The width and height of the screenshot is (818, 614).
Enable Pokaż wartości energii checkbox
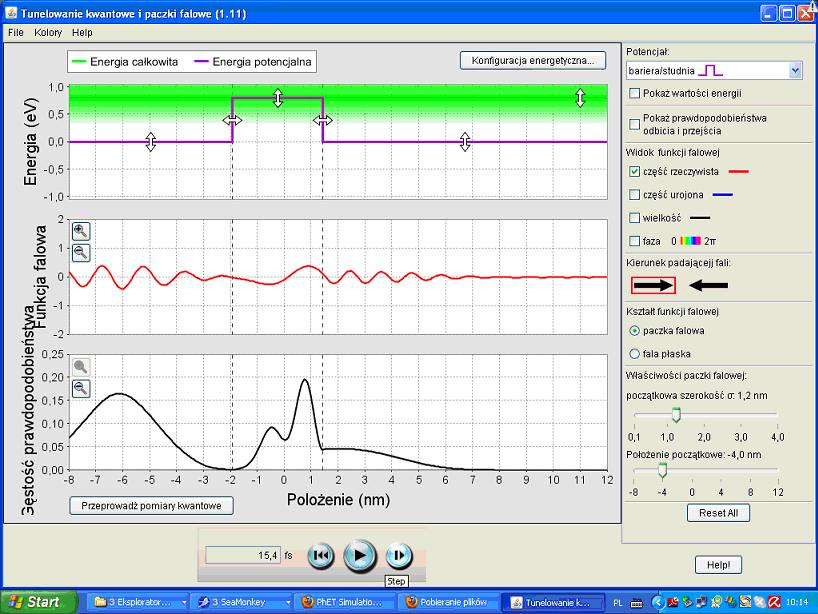point(634,93)
